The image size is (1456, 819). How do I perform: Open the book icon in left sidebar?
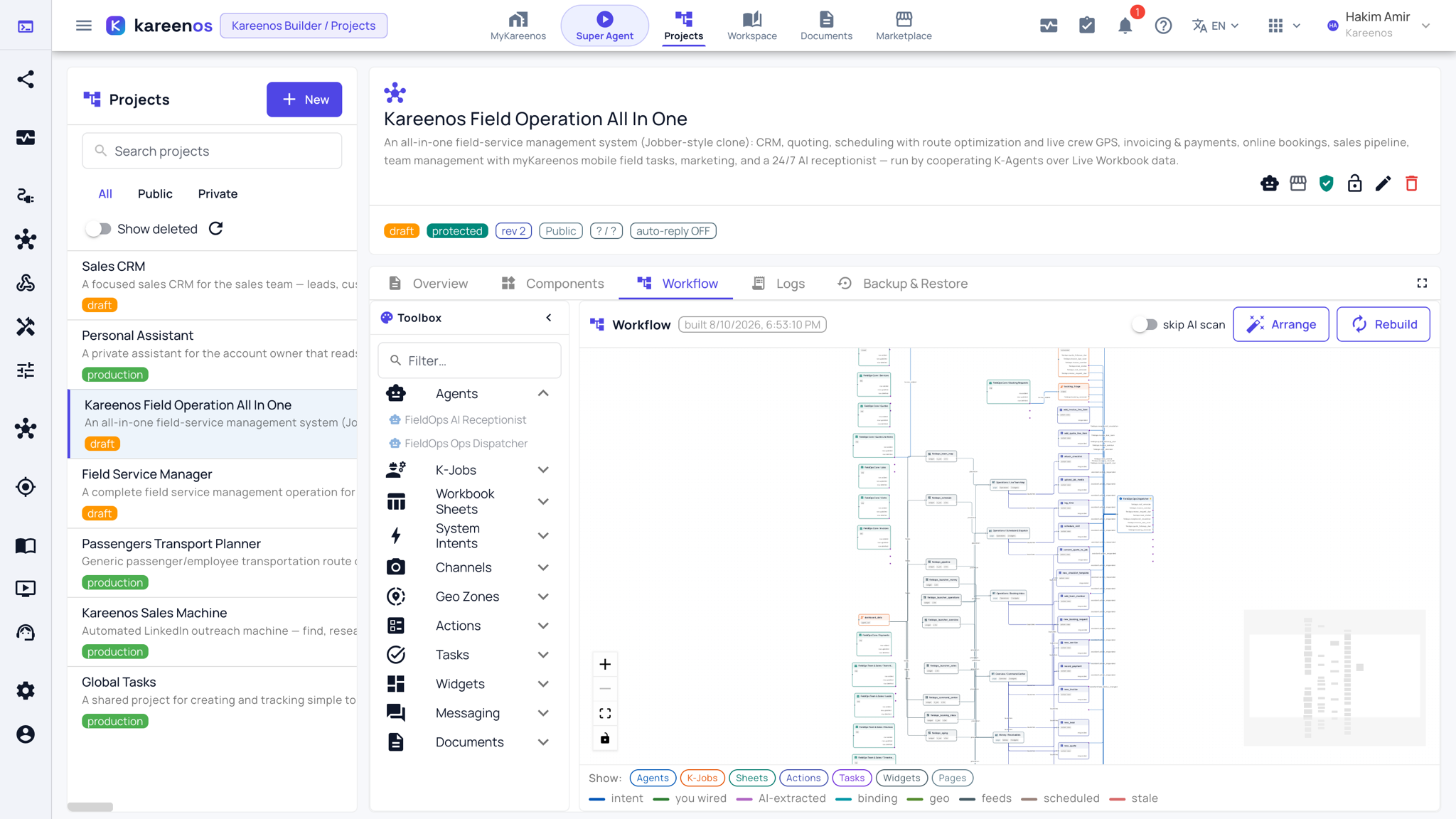coord(26,545)
